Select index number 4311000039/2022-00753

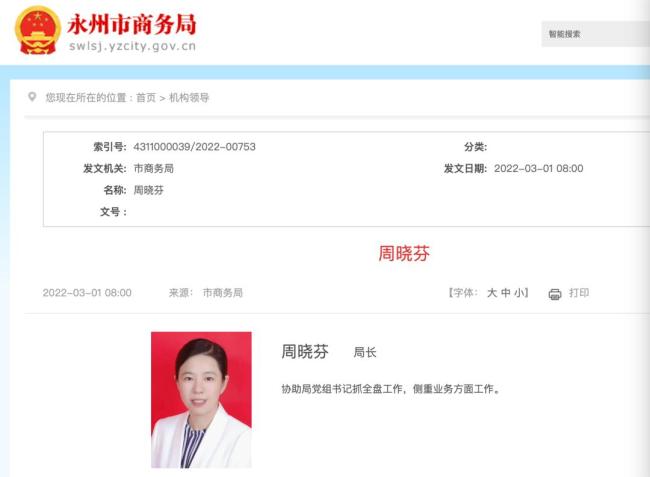pos(194,147)
